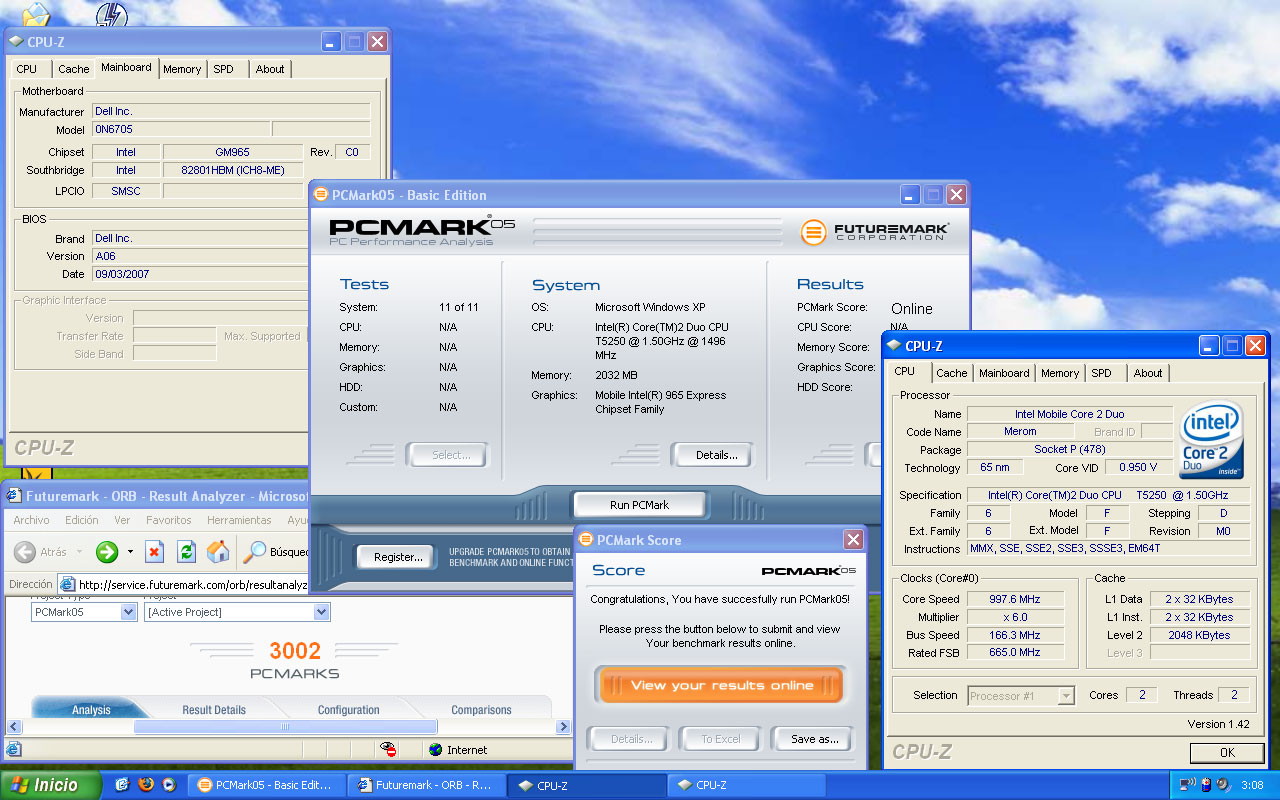This screenshot has width=1280, height=800.
Task: Click the network connection icon in system tray
Action: (1187, 785)
